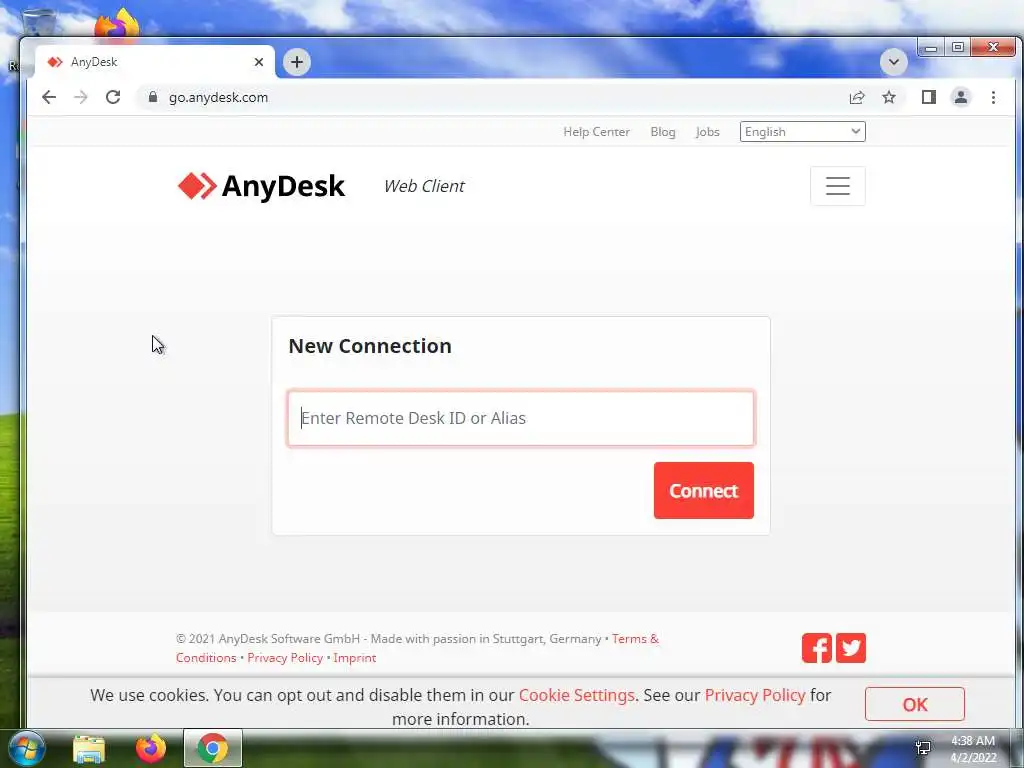The height and width of the screenshot is (768, 1024).
Task: Click the Web Client text
Action: 424,186
